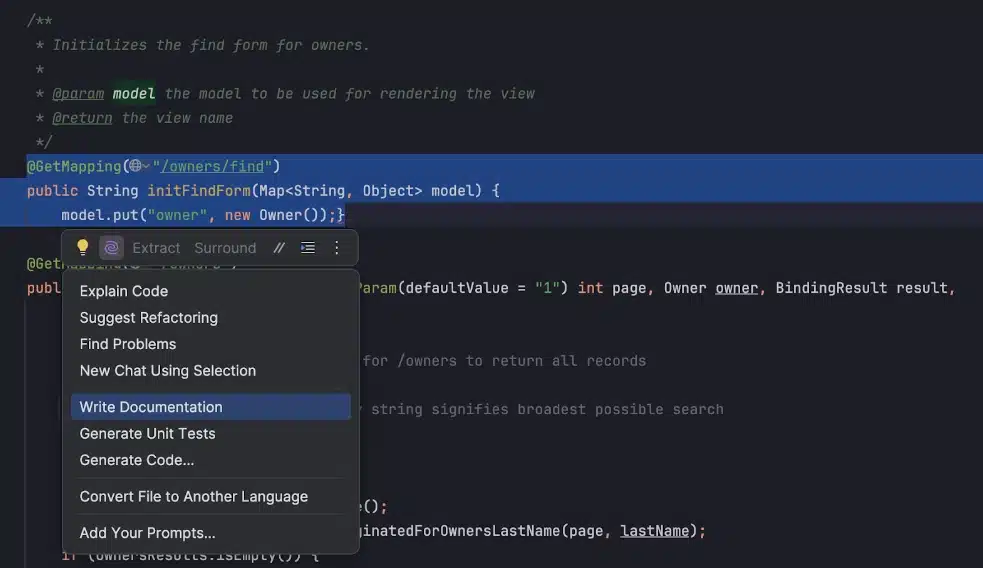Image resolution: width=983 pixels, height=568 pixels.
Task: Click the underlined lastName variable
Action: [654, 531]
